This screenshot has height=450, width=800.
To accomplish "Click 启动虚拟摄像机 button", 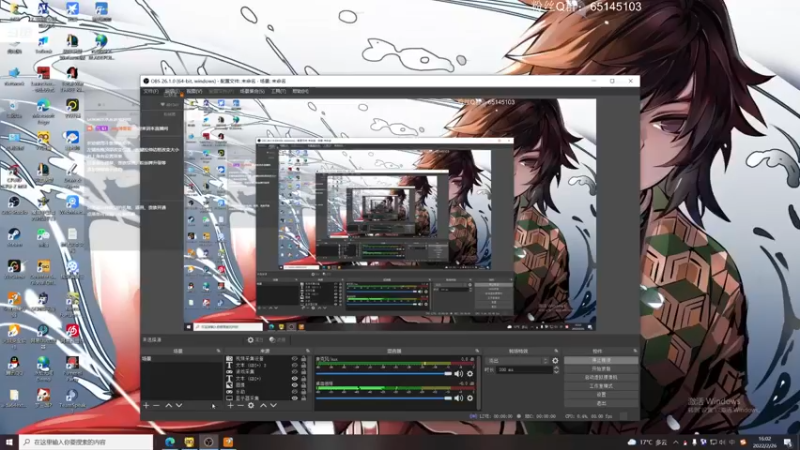I will click(x=601, y=378).
